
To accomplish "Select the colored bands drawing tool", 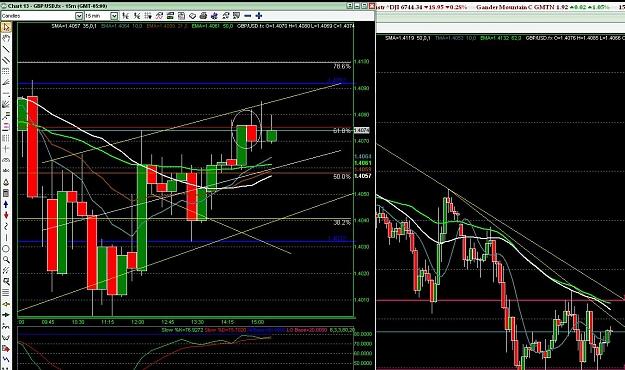I will tap(6, 127).
